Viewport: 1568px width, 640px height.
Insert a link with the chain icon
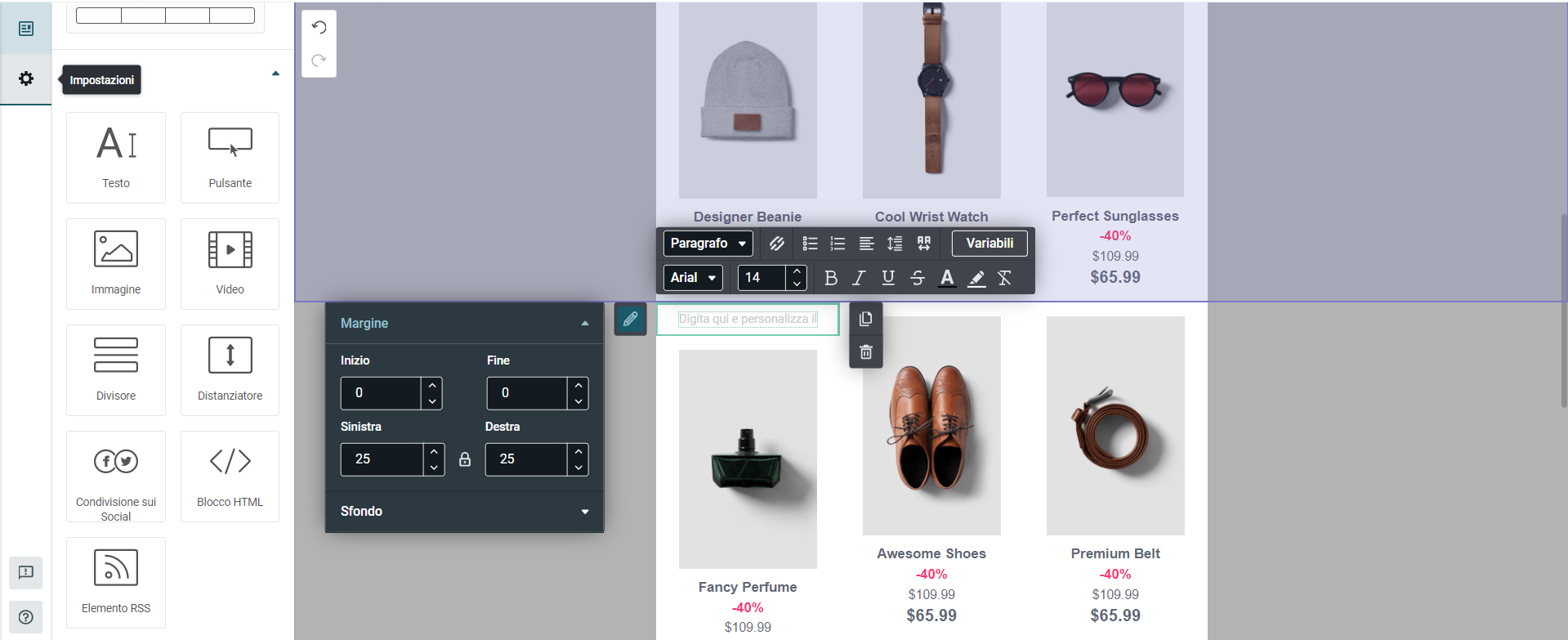click(776, 244)
